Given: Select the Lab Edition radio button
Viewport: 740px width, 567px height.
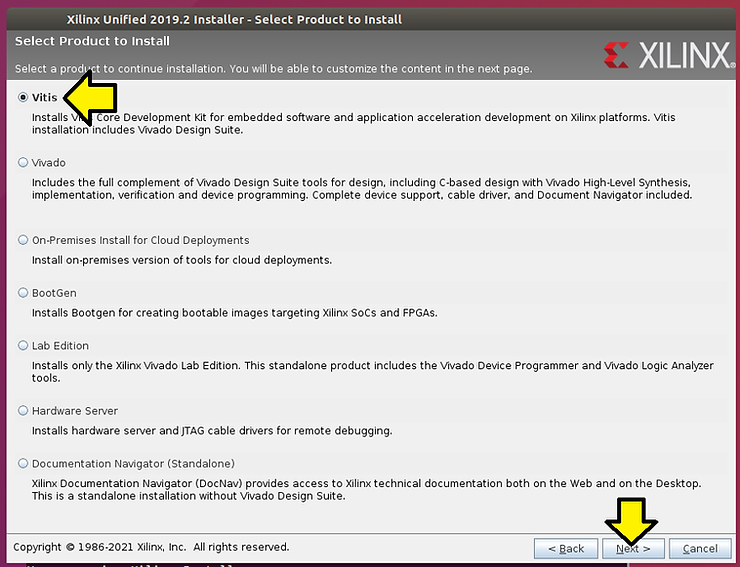Looking at the screenshot, I should click(23, 346).
